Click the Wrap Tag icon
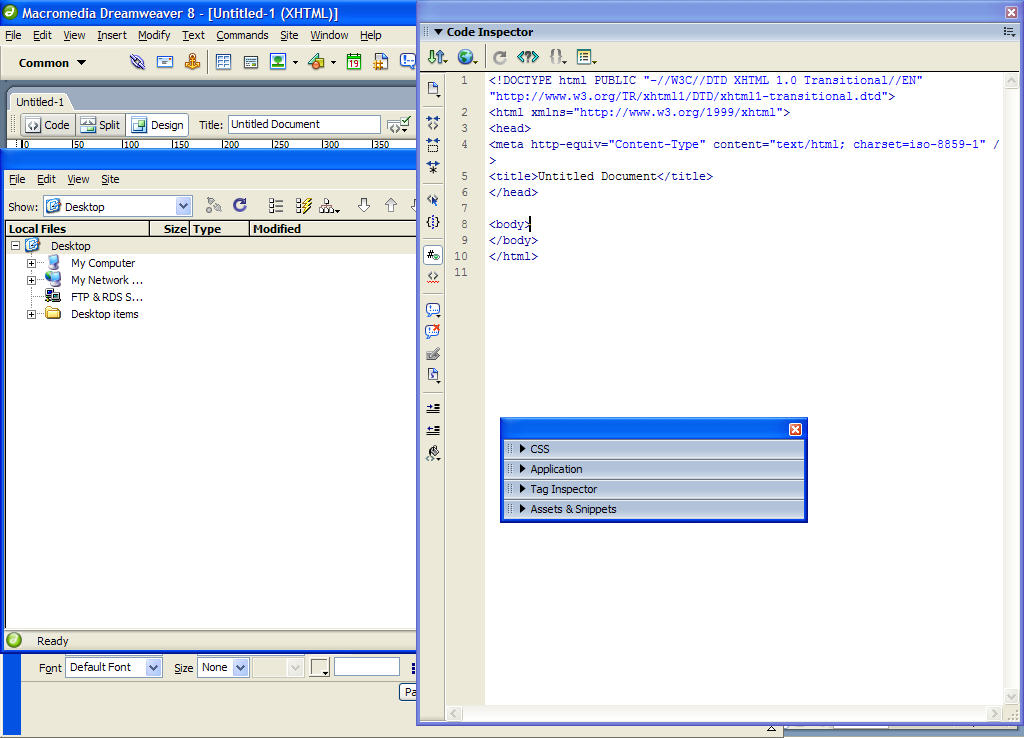The image size is (1024, 738). click(x=433, y=354)
